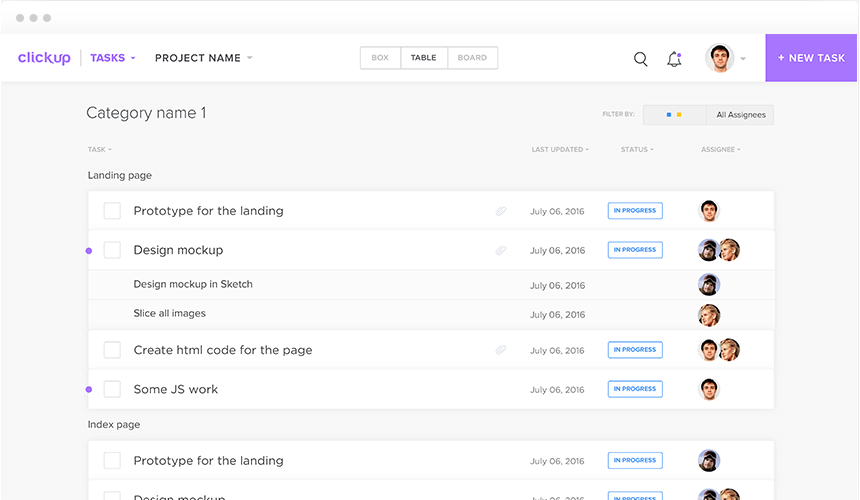860x500 pixels.
Task: Click attachment paperclip on Prototype for the landing
Action: tap(501, 211)
